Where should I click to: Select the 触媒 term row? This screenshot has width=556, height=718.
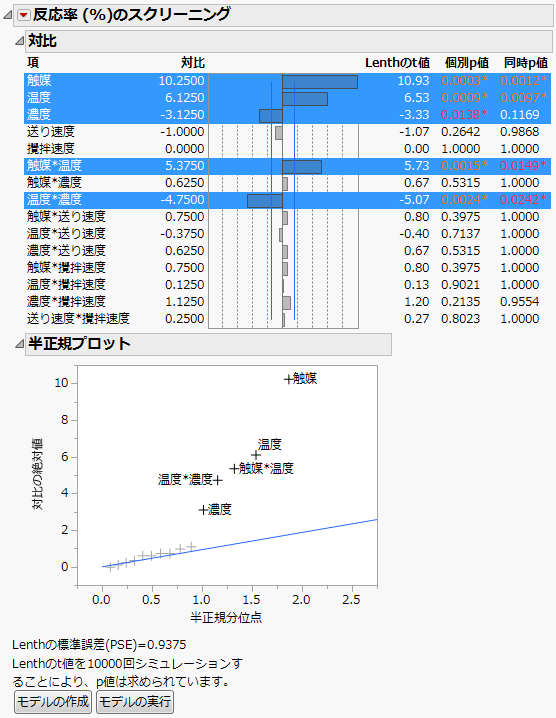click(287, 81)
